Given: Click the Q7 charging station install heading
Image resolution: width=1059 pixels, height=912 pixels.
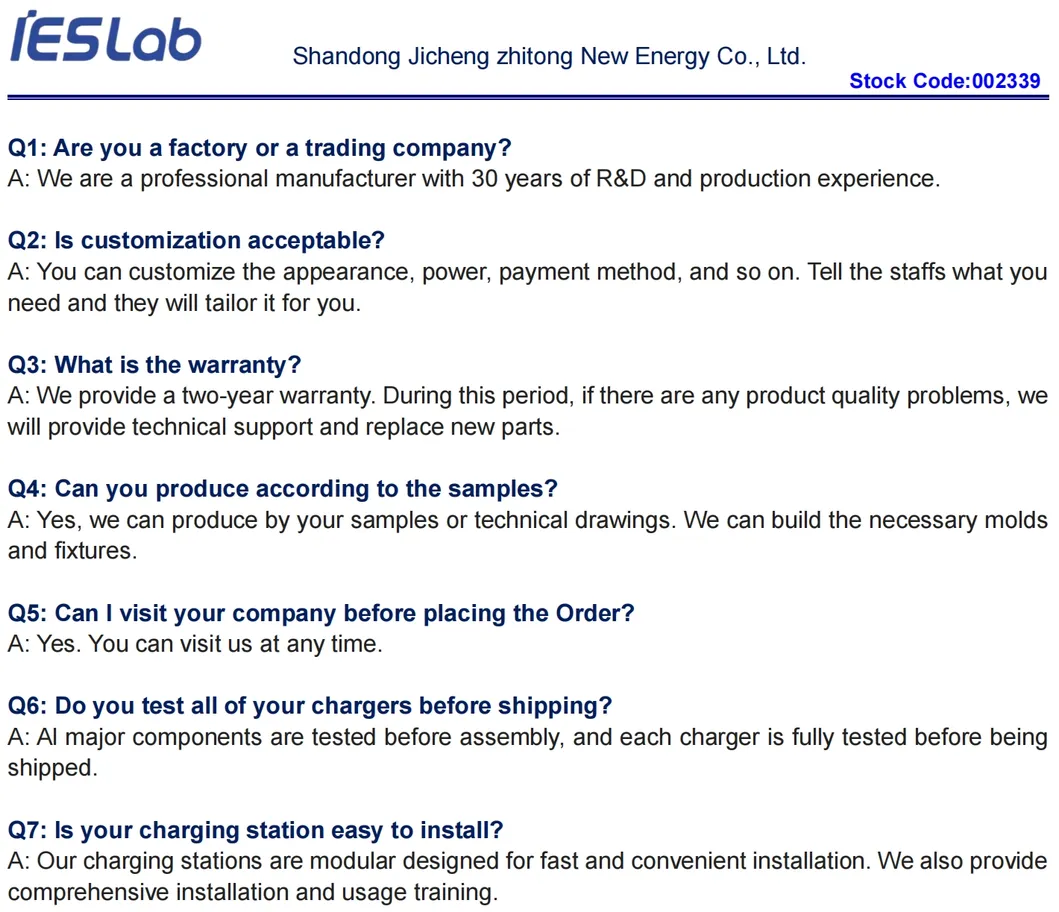Looking at the screenshot, I should [x=255, y=830].
